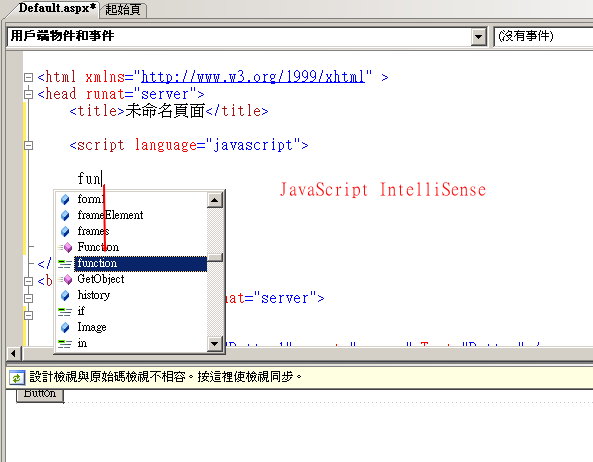593x462 pixels.
Task: Click the purple method icon beside Function
Action: (65, 248)
